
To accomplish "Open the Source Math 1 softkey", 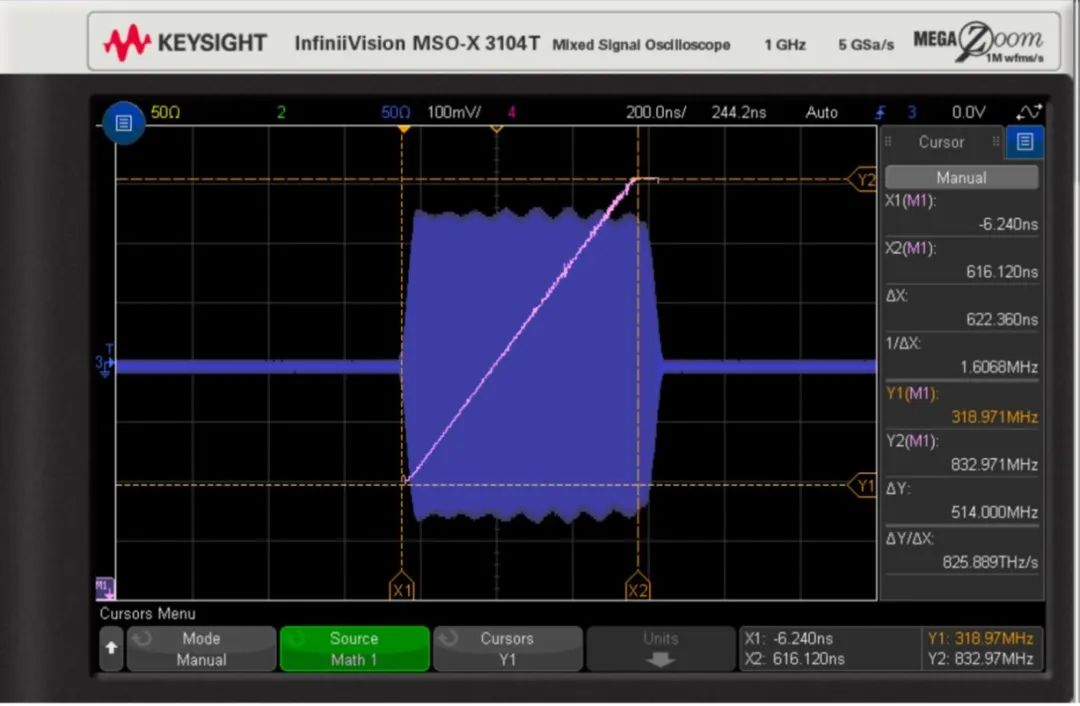I will point(354,648).
